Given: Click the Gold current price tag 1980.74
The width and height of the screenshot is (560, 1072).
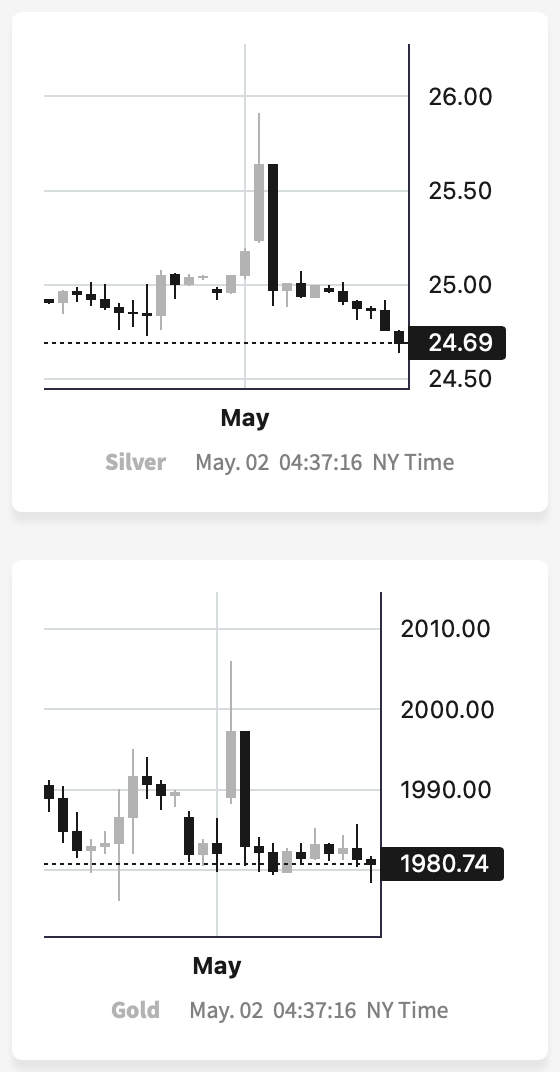Looking at the screenshot, I should (442, 863).
